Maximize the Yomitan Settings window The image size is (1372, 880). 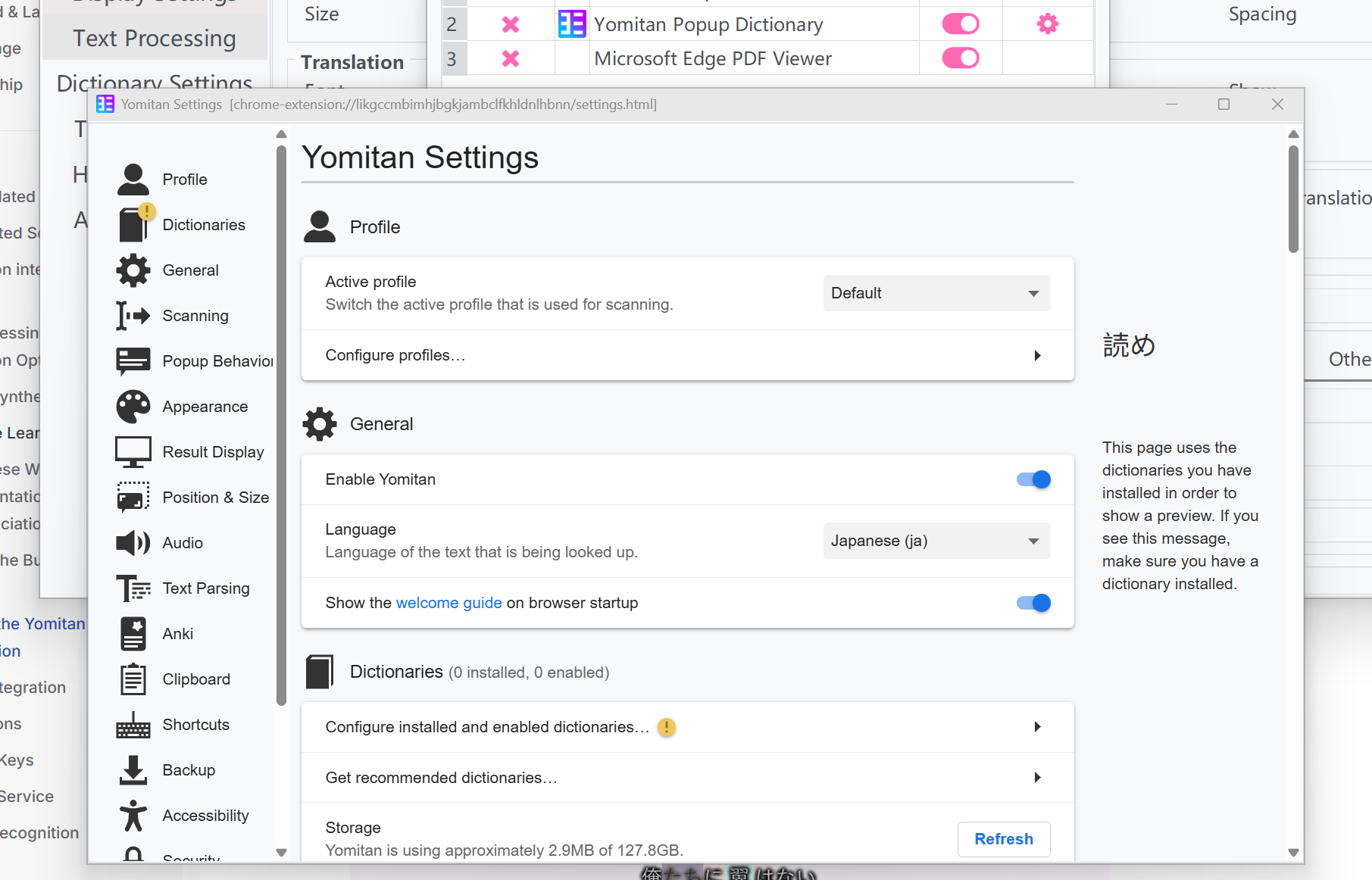pos(1224,105)
